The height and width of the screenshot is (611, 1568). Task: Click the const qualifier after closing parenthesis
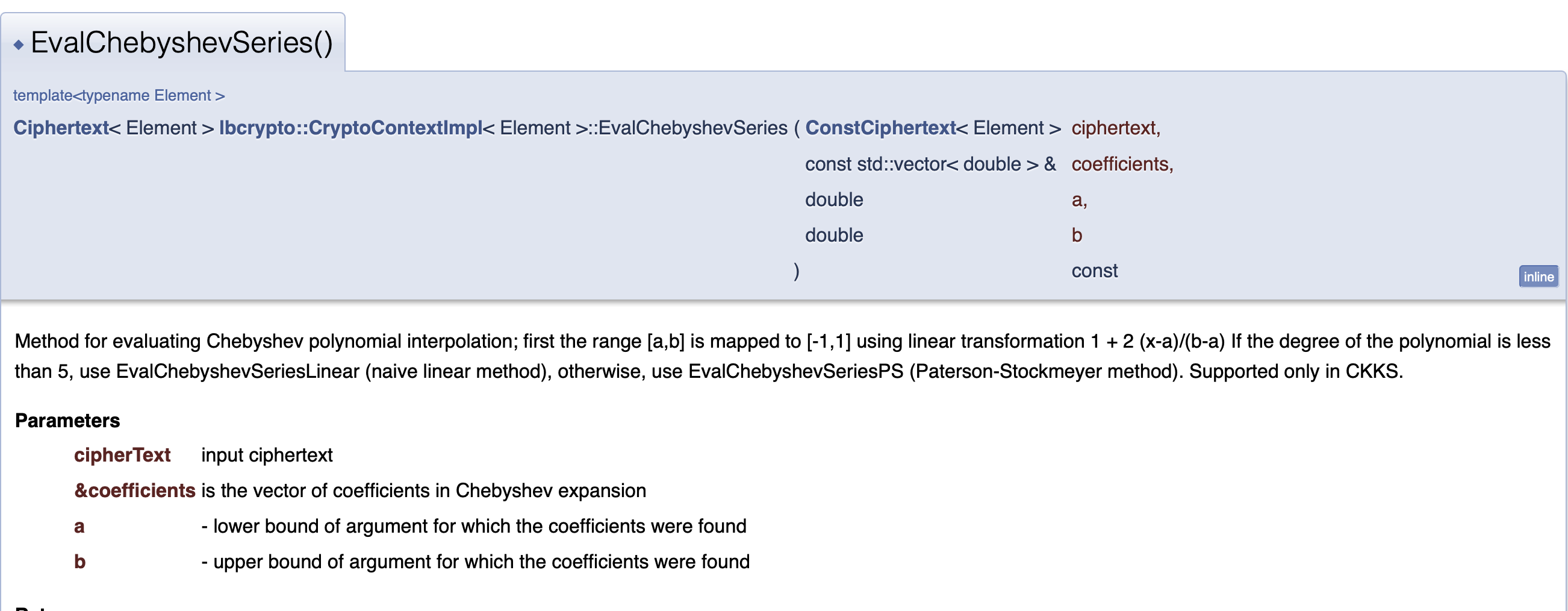tap(1094, 271)
